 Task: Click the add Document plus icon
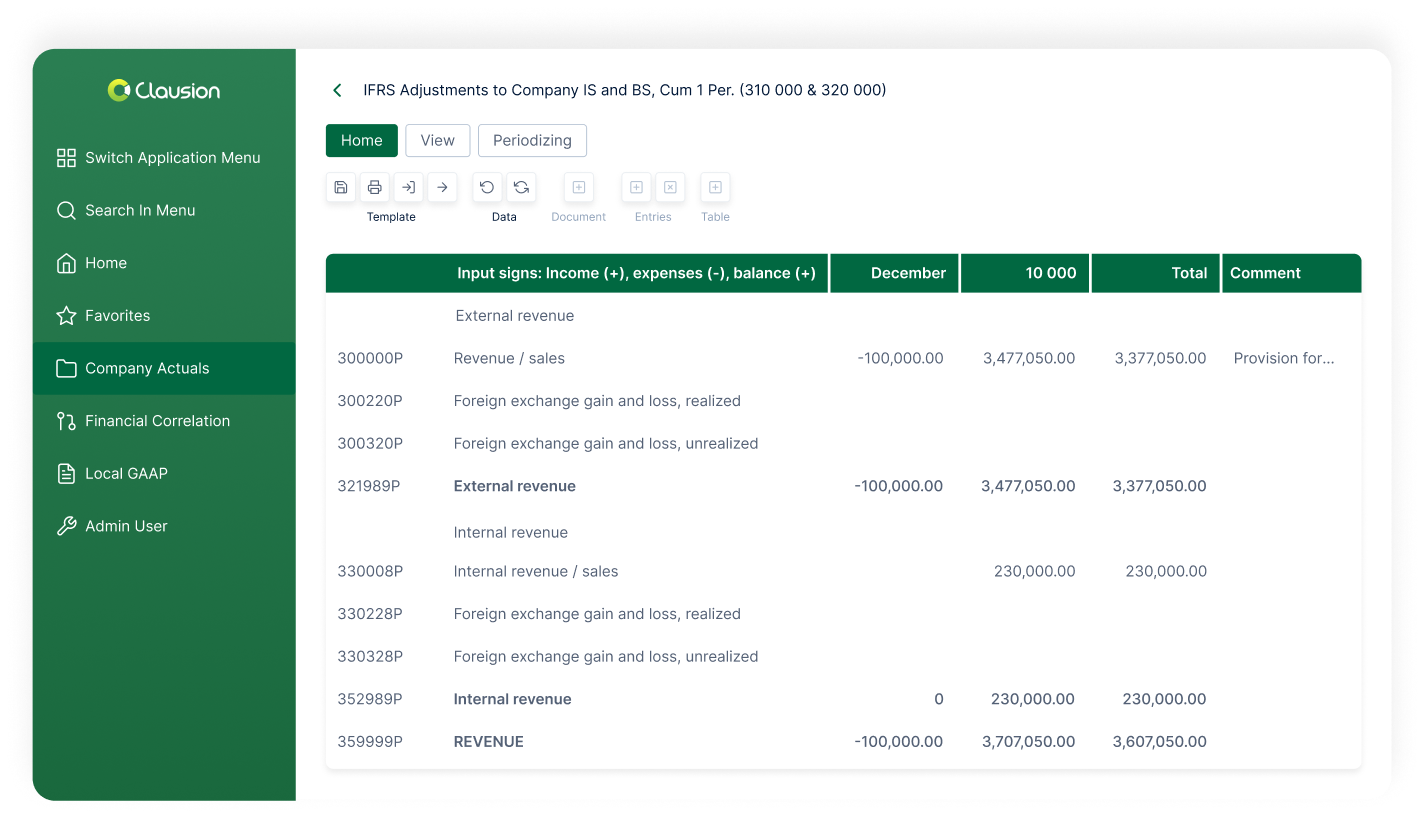tap(578, 187)
